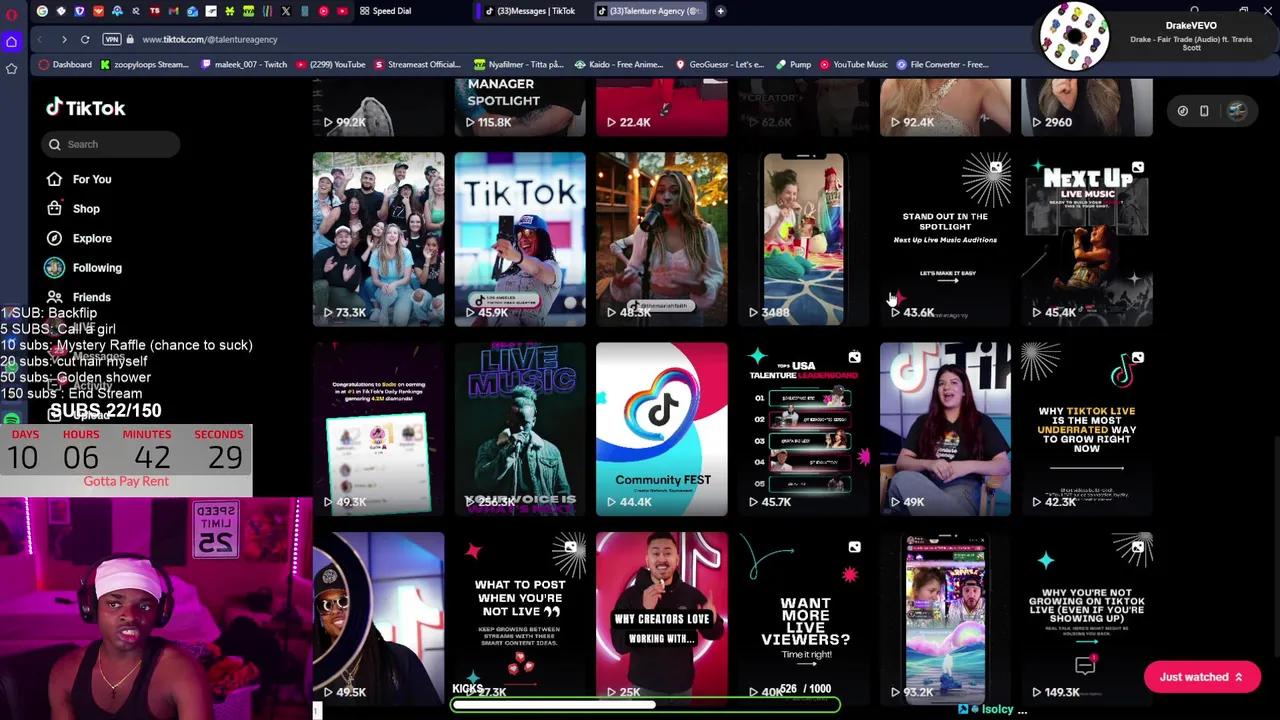
Task: Open the Explore page
Action: click(x=78, y=238)
